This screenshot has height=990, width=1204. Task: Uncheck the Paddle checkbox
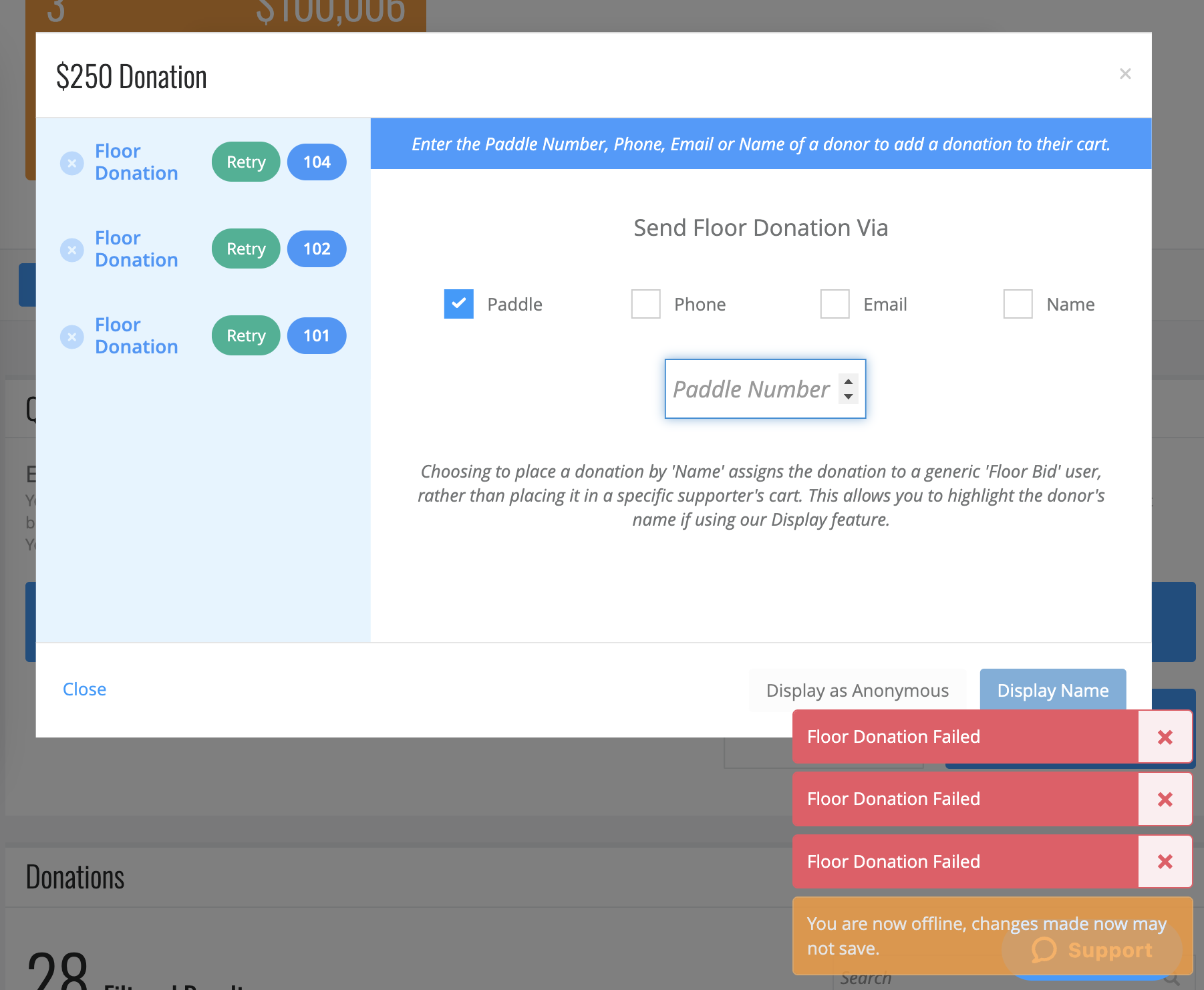[x=459, y=304]
